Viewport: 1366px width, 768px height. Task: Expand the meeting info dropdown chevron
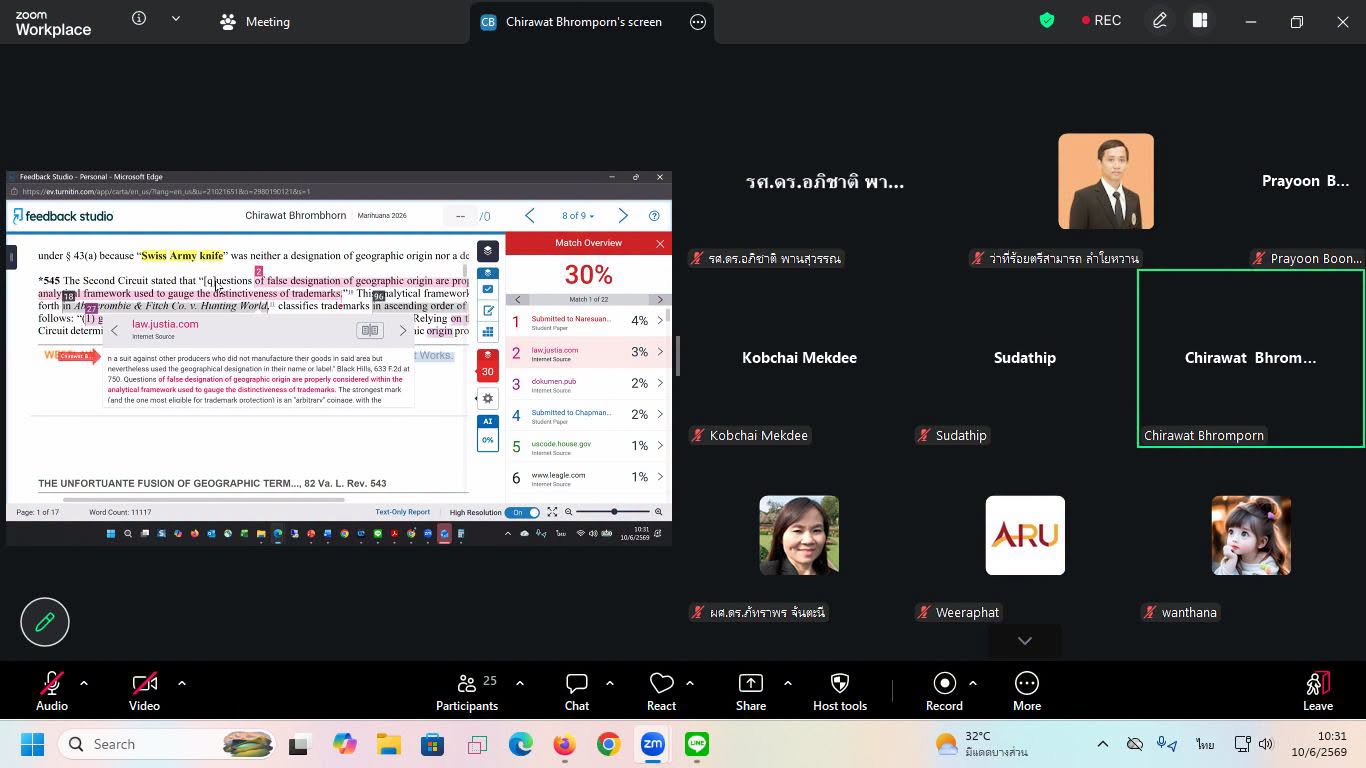pos(176,18)
